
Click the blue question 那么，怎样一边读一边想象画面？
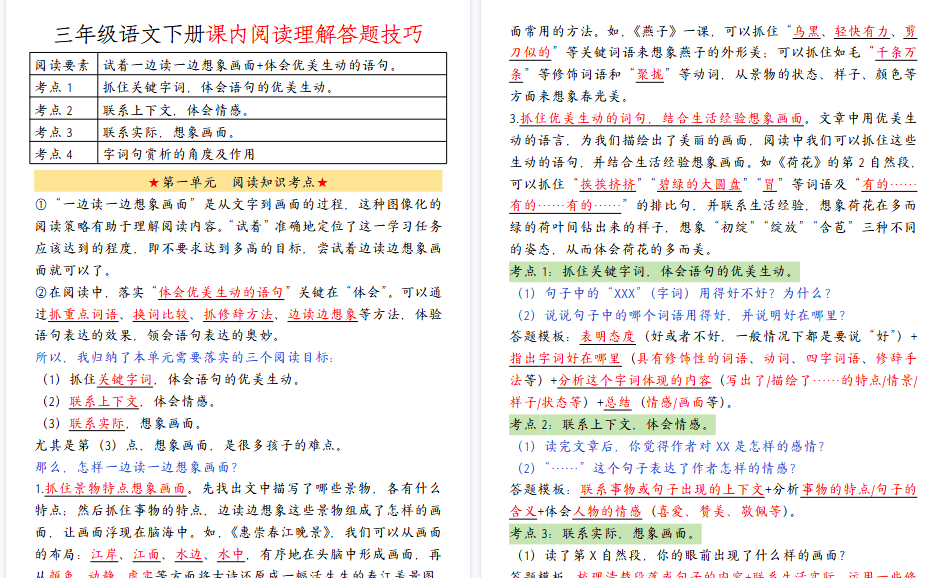coord(137,467)
